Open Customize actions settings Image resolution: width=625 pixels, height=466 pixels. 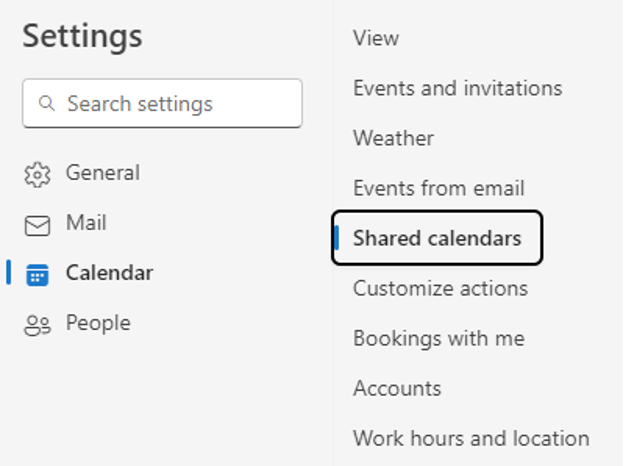[x=440, y=288]
